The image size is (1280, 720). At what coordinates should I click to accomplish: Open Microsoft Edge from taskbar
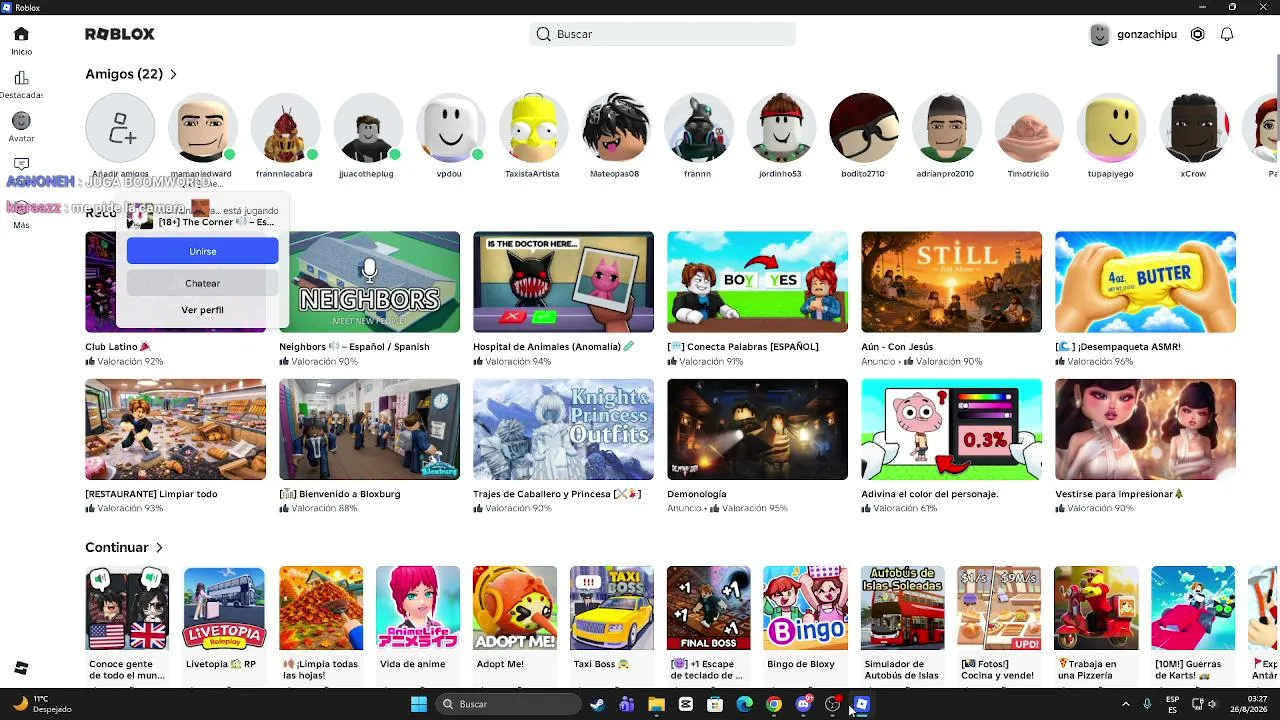(744, 704)
